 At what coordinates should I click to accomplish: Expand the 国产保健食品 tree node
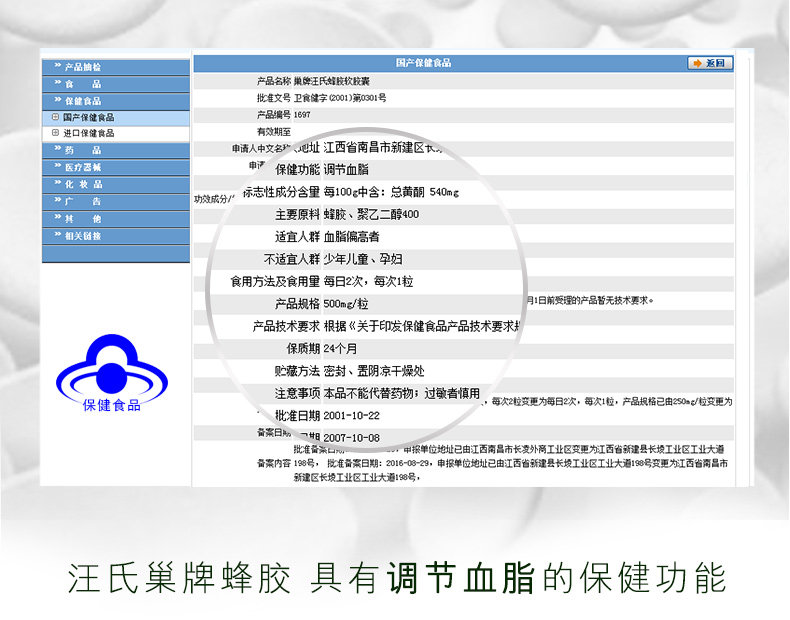coord(55,117)
